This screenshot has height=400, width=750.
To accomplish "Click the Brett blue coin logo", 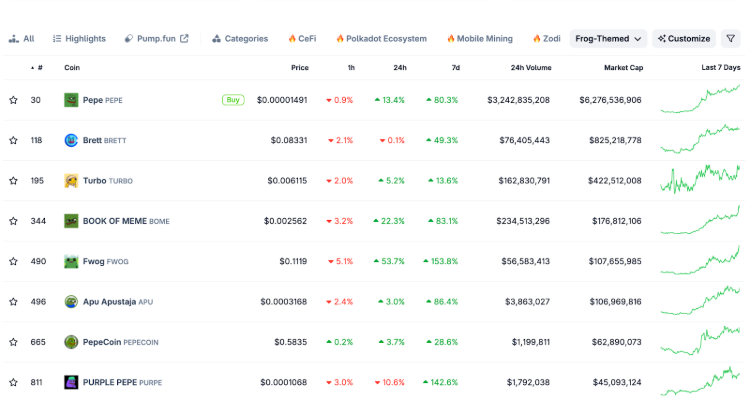I will click(x=71, y=140).
